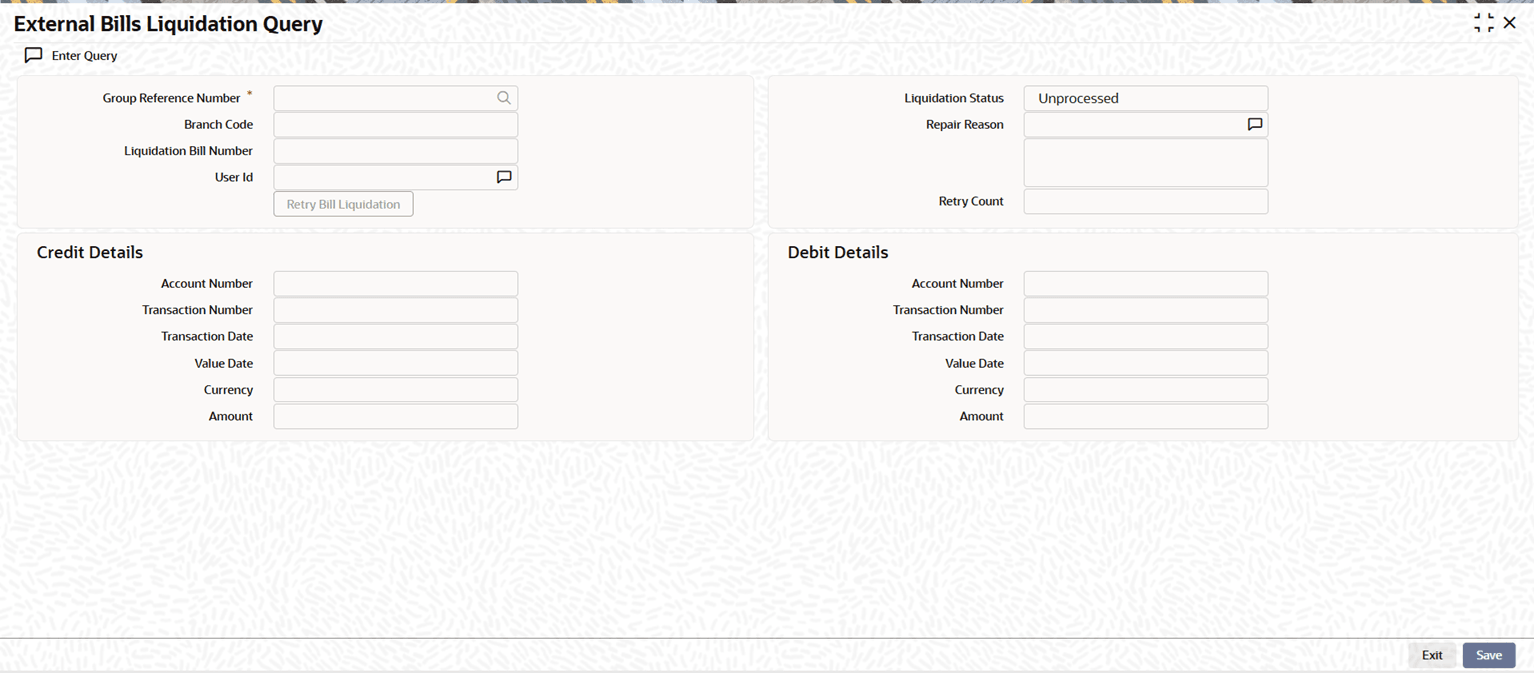Select the Liquidation Status field showing Unprocessed
This screenshot has height=673, width=1534.
coord(1146,98)
